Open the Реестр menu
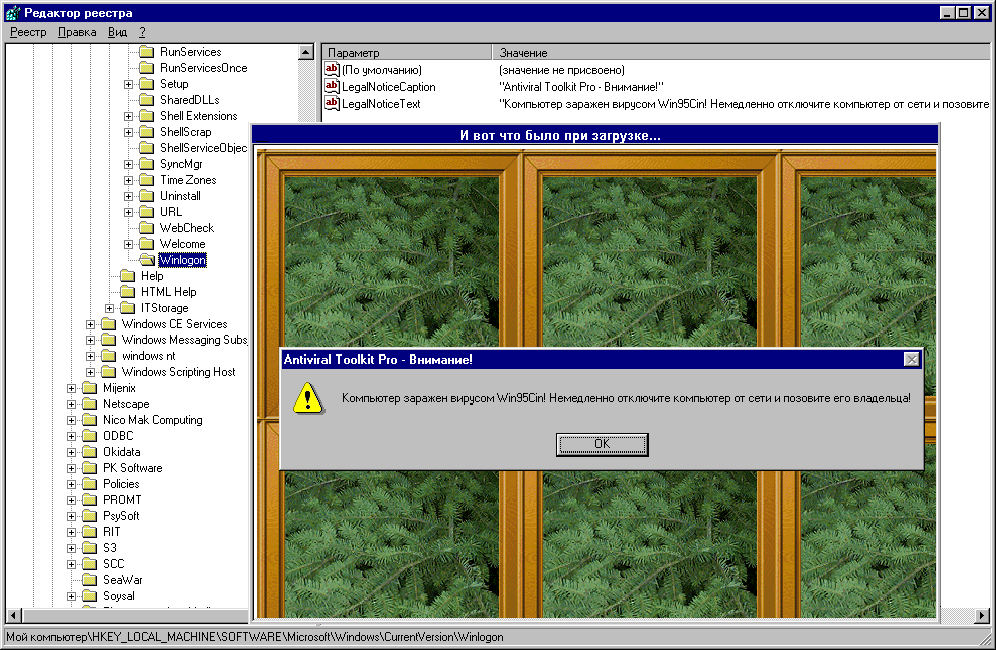Screen dimensions: 996x650 pos(28,32)
